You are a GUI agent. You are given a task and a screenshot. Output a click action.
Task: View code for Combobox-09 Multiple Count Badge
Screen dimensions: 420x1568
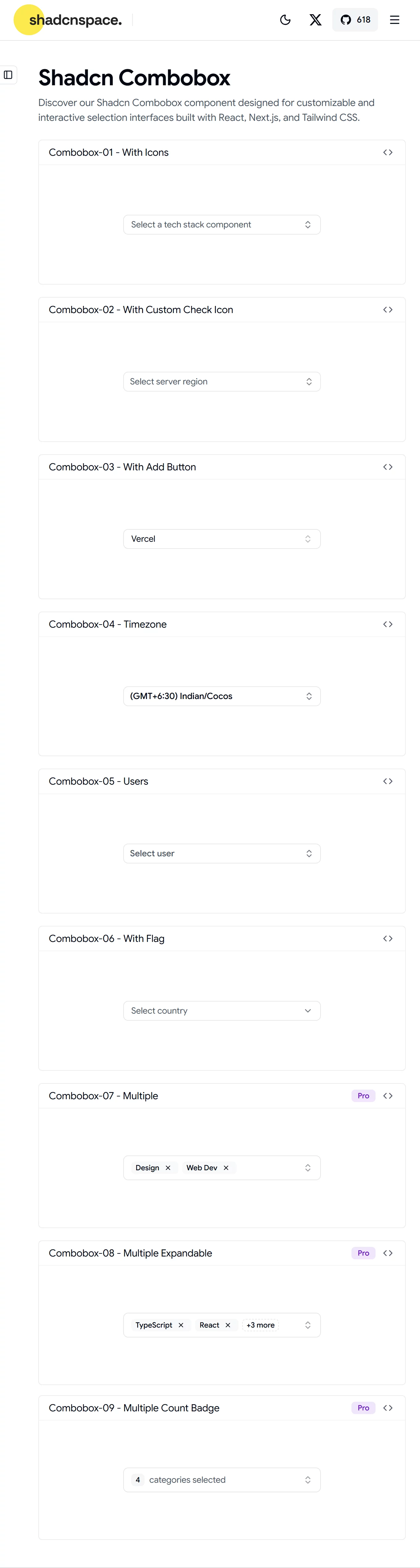[388, 1408]
